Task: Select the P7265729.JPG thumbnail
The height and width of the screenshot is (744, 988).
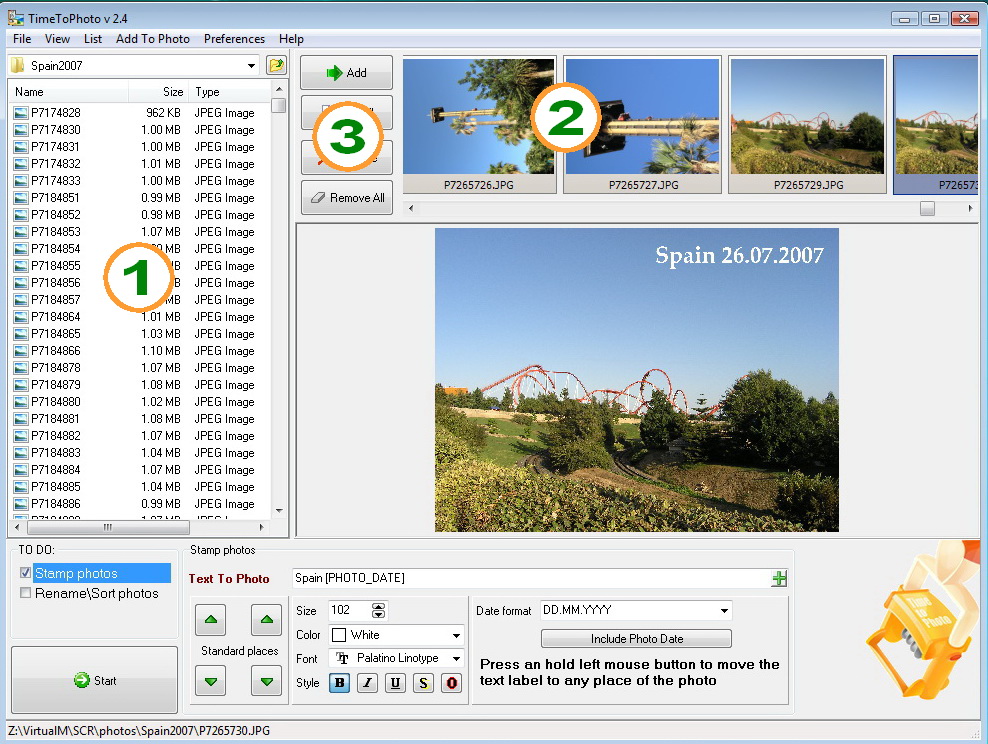Action: 808,125
